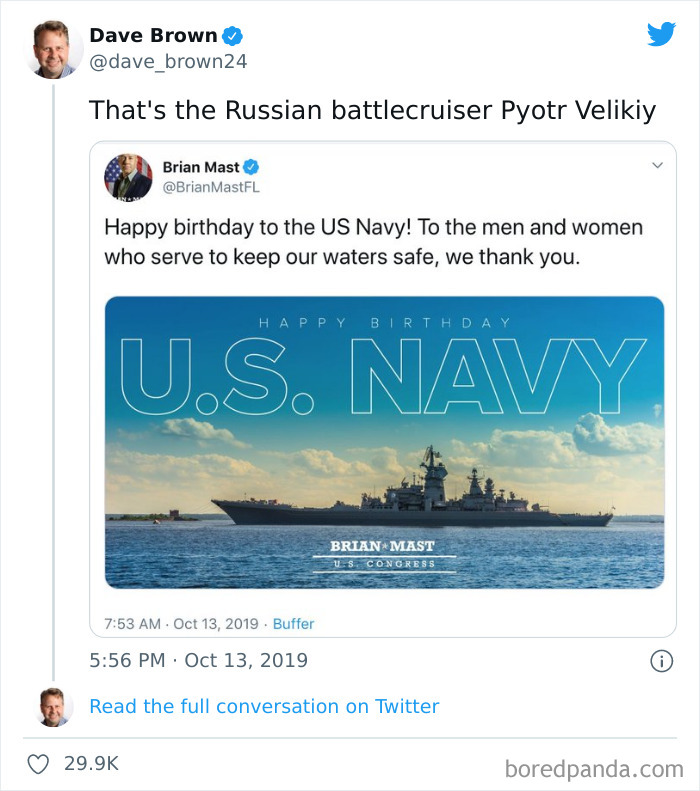The height and width of the screenshot is (791, 700).
Task: Click the 29.9K likes count
Action: point(91,763)
